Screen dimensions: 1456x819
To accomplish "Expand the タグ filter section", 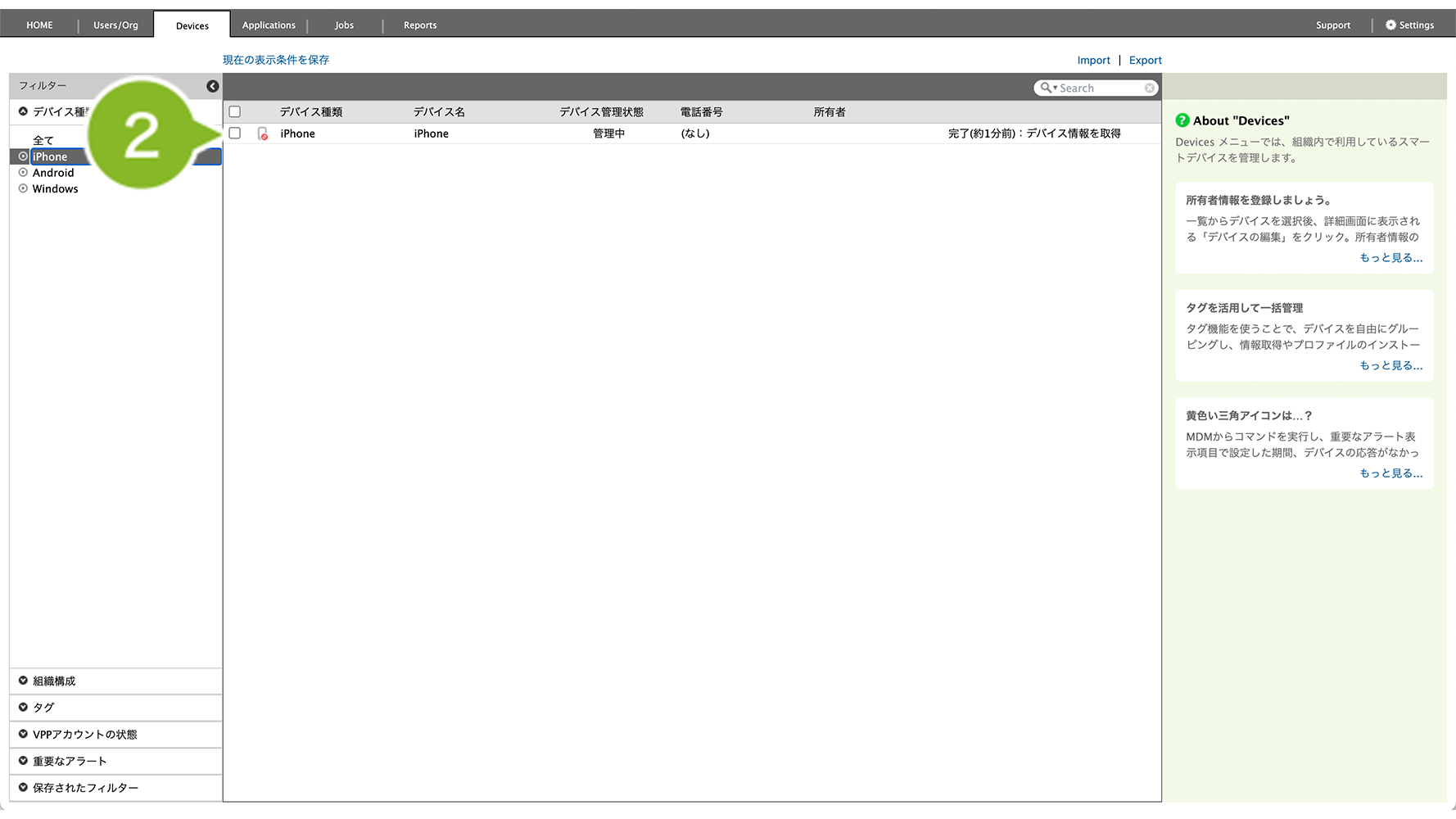I will pos(23,707).
